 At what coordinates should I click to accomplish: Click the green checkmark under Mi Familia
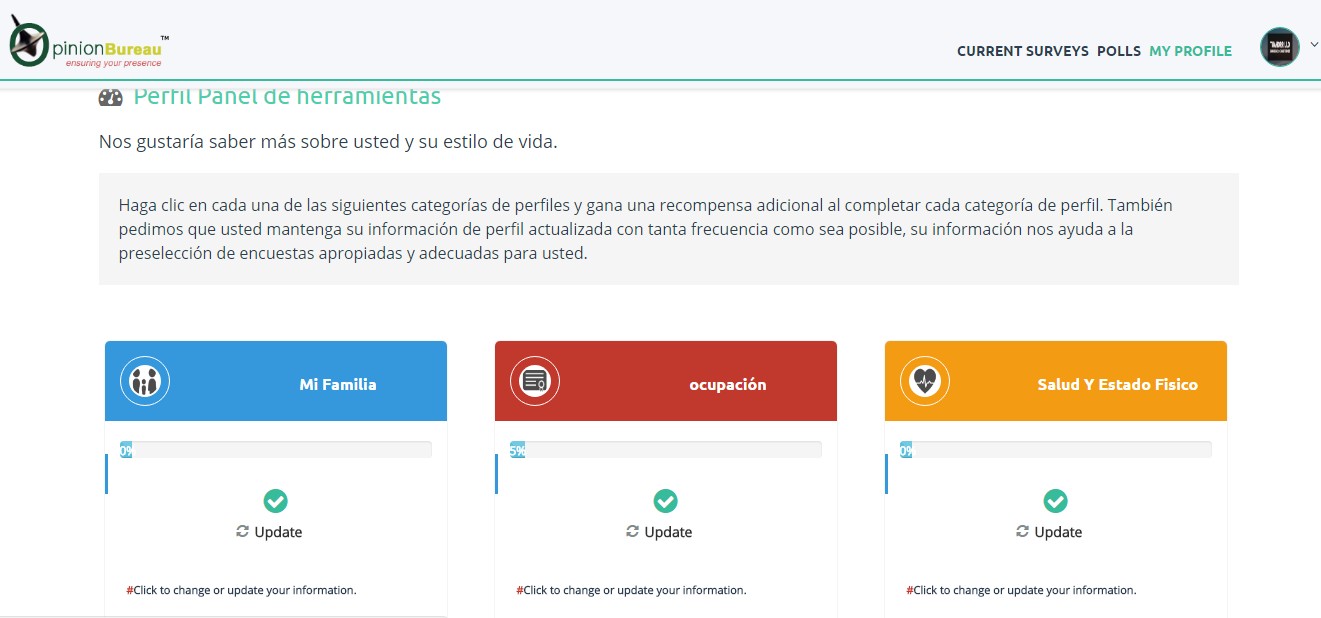pos(276,501)
